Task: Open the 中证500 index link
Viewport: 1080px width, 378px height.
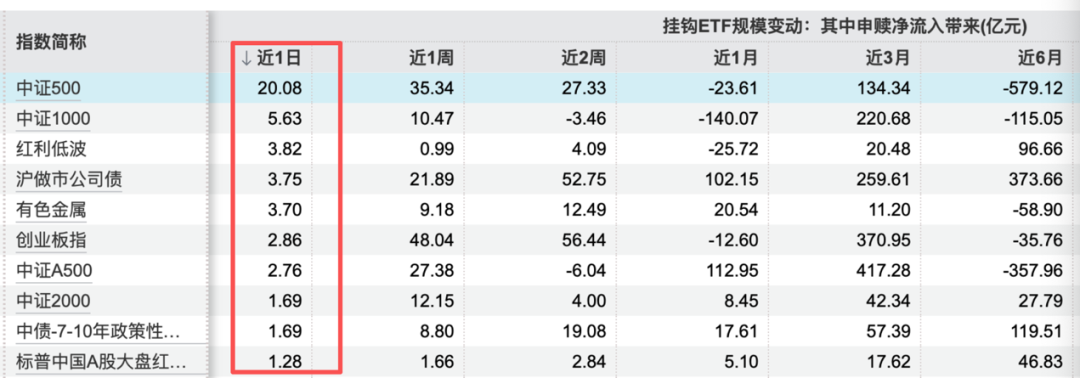Action: click(x=49, y=89)
